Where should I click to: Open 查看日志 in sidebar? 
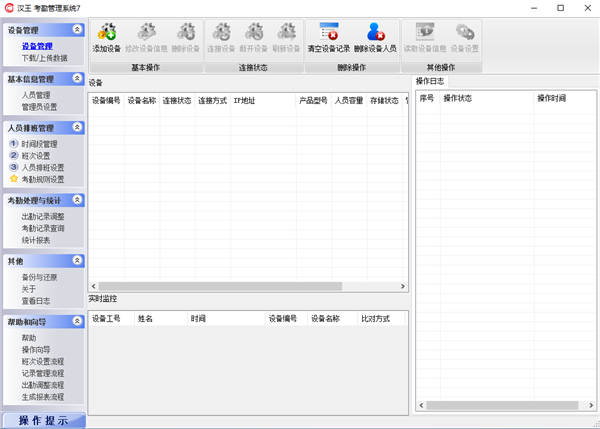(x=36, y=301)
